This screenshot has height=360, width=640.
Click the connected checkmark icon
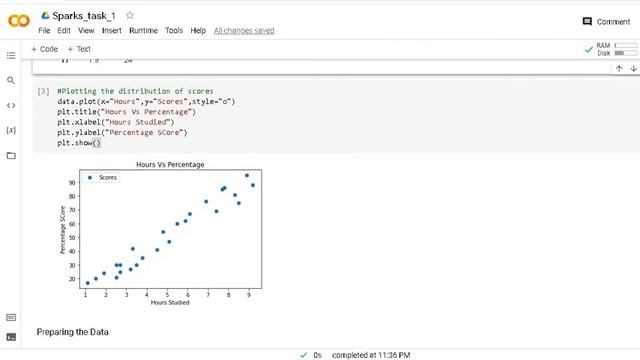589,50
